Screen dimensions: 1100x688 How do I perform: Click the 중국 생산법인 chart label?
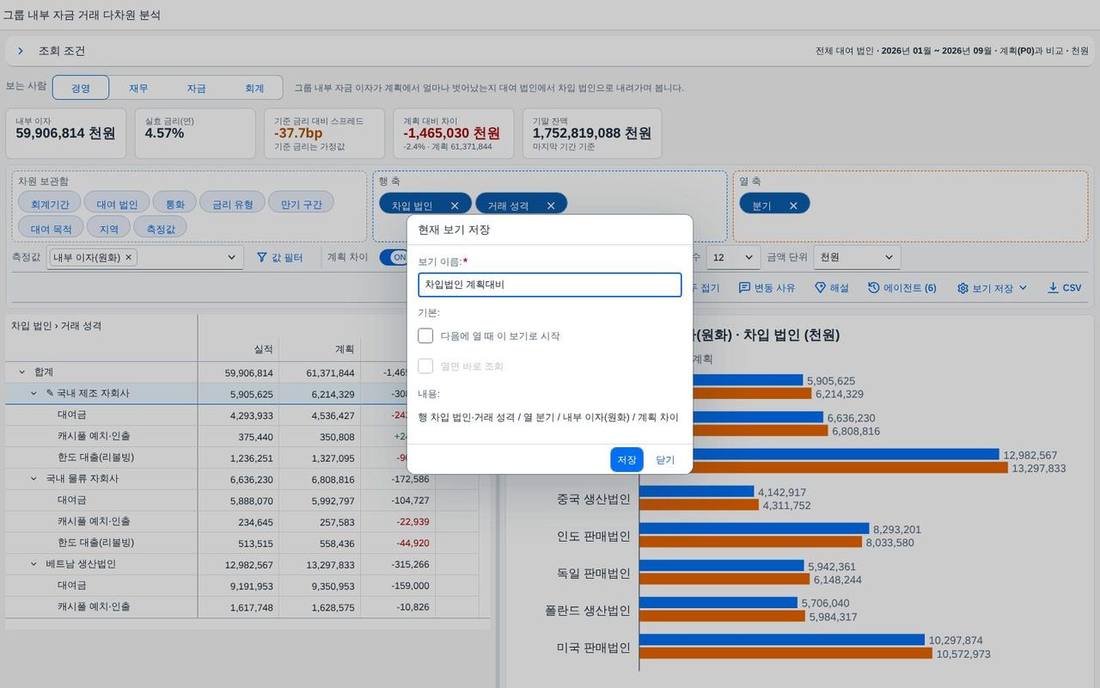point(593,499)
